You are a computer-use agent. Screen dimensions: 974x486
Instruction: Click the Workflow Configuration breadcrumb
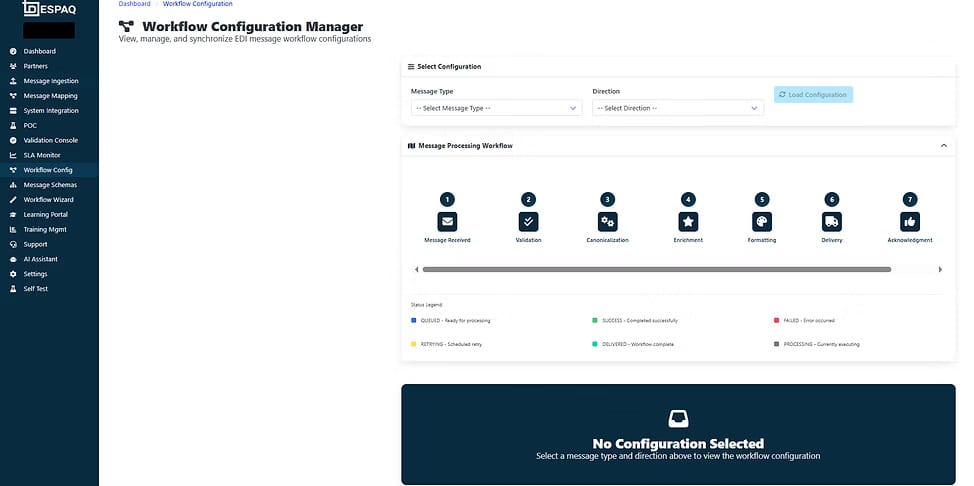[x=198, y=4]
